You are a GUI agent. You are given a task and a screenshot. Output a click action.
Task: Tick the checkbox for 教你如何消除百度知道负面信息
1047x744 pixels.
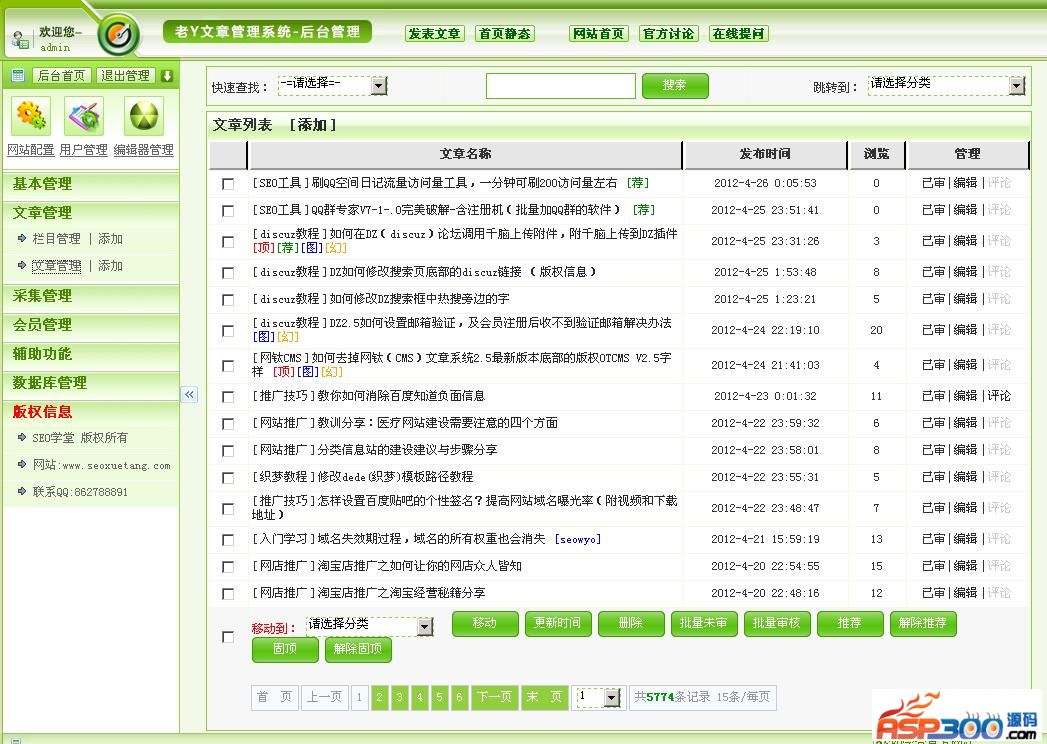[228, 397]
